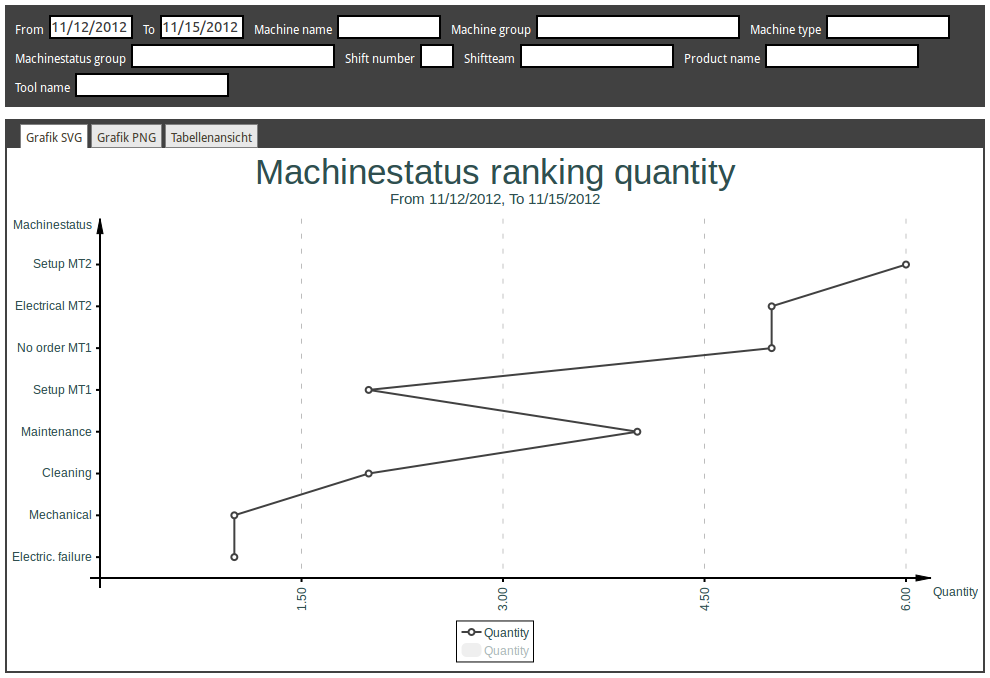Click the 'No order MT1' axis label
The image size is (990, 678).
click(54, 348)
